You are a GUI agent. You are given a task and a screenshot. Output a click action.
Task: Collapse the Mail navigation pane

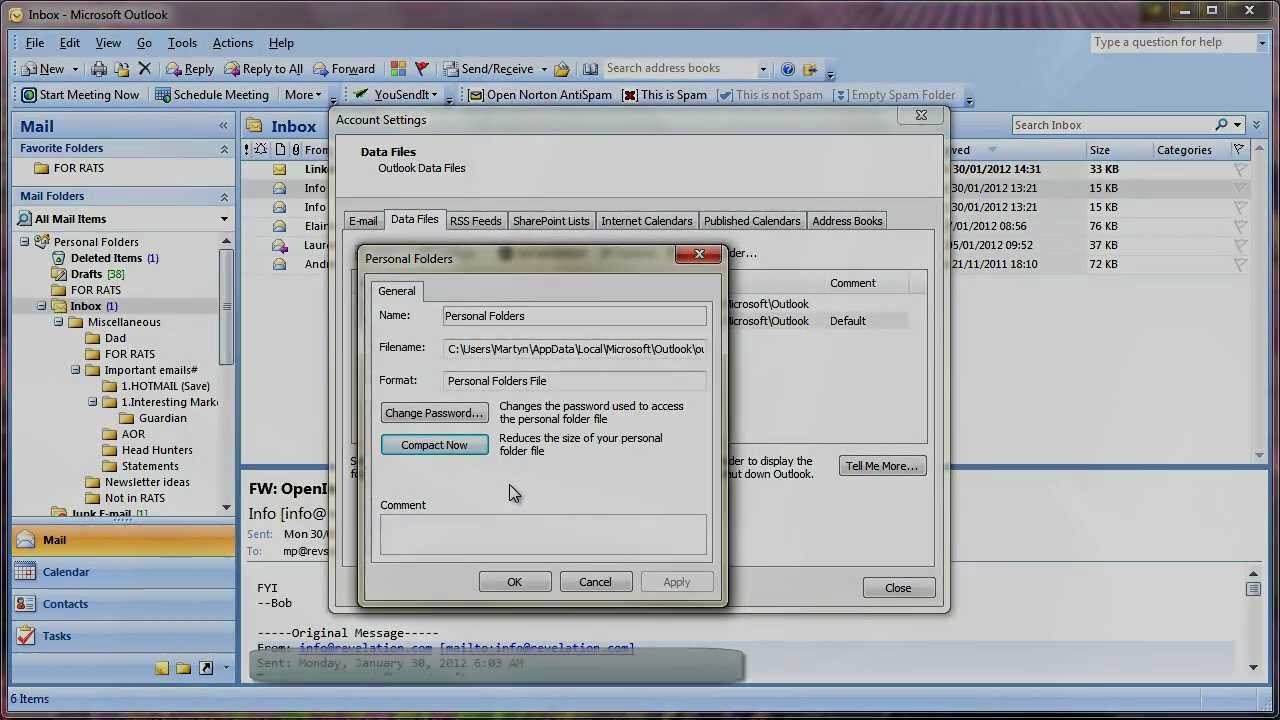(224, 126)
